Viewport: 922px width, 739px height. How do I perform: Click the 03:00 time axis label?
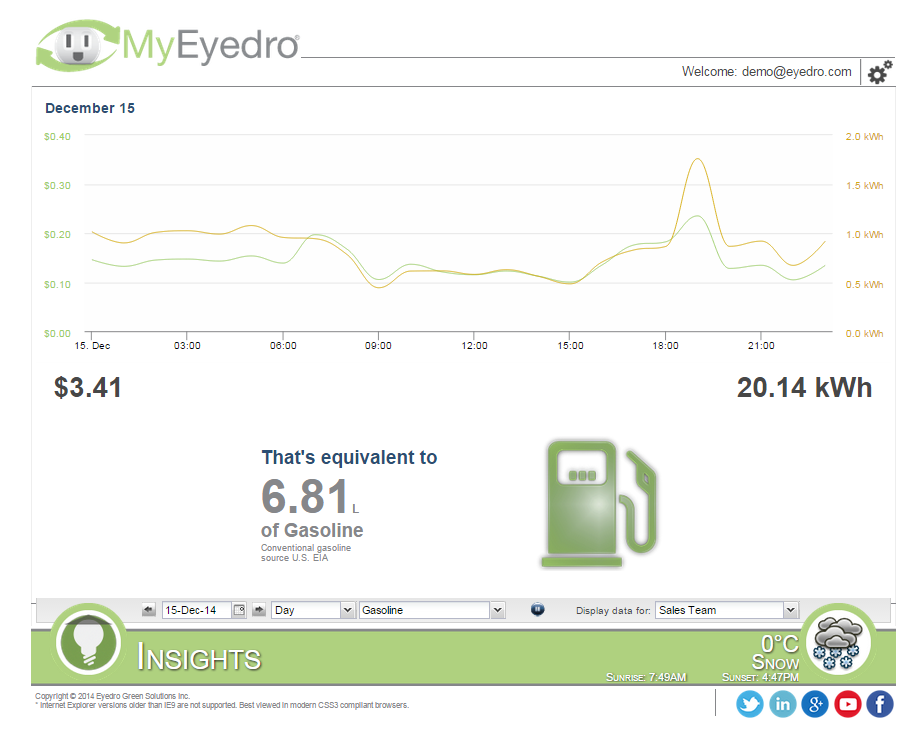[187, 346]
